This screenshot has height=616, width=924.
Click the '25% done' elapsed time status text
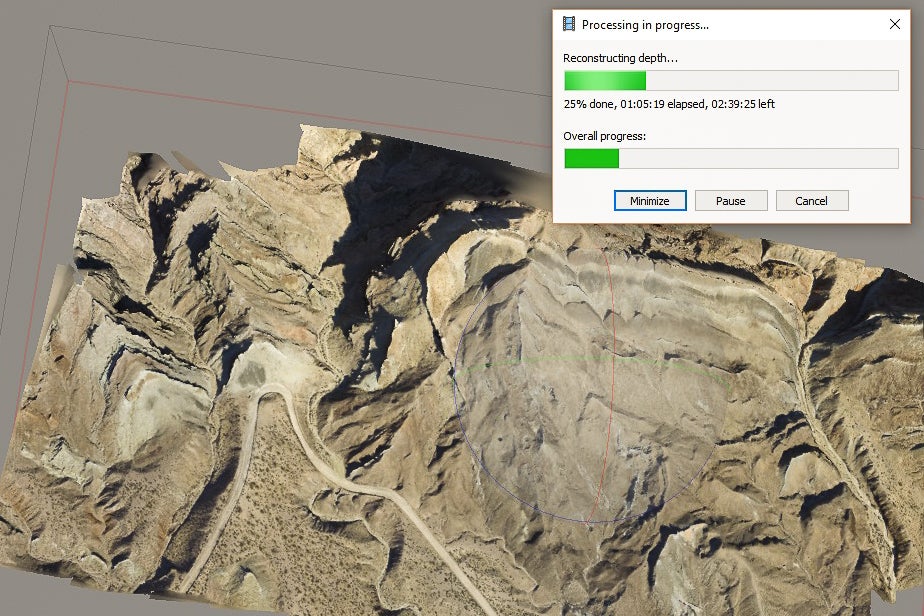[670, 103]
